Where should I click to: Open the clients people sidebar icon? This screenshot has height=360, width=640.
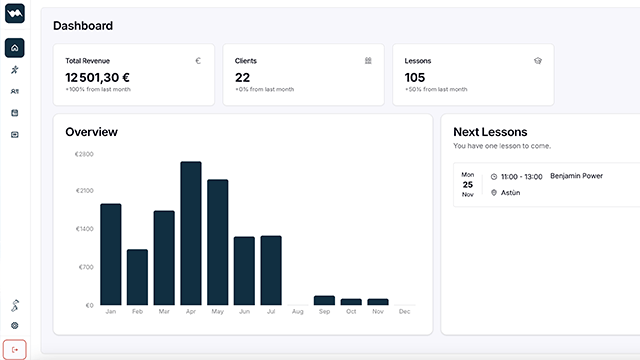15,91
